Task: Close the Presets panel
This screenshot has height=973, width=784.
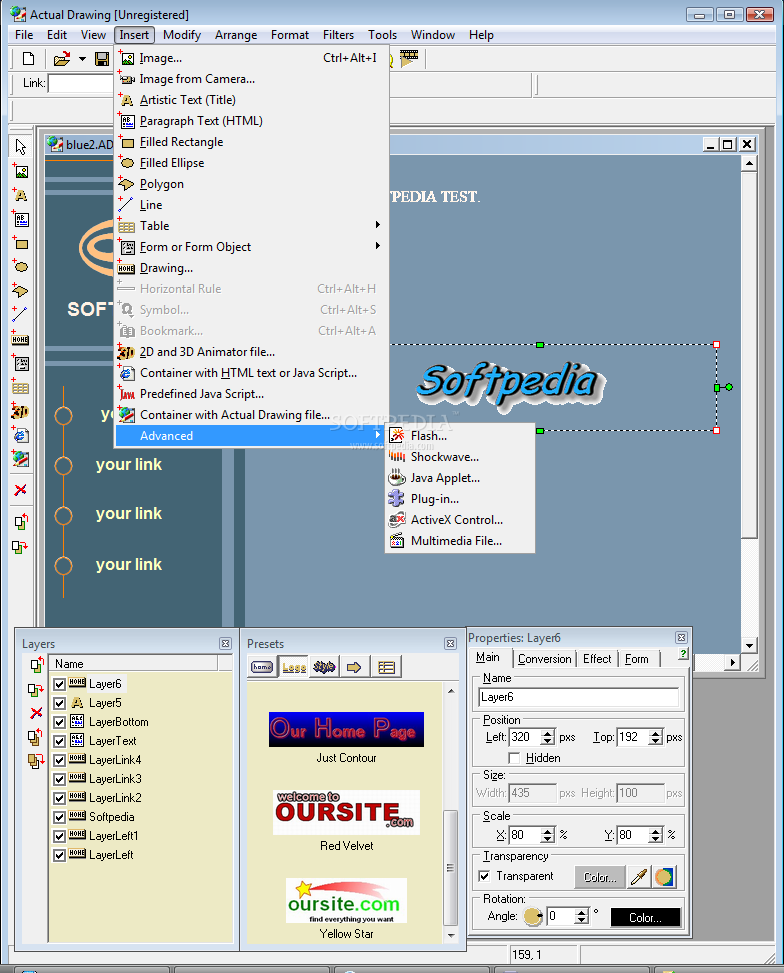Action: point(451,643)
